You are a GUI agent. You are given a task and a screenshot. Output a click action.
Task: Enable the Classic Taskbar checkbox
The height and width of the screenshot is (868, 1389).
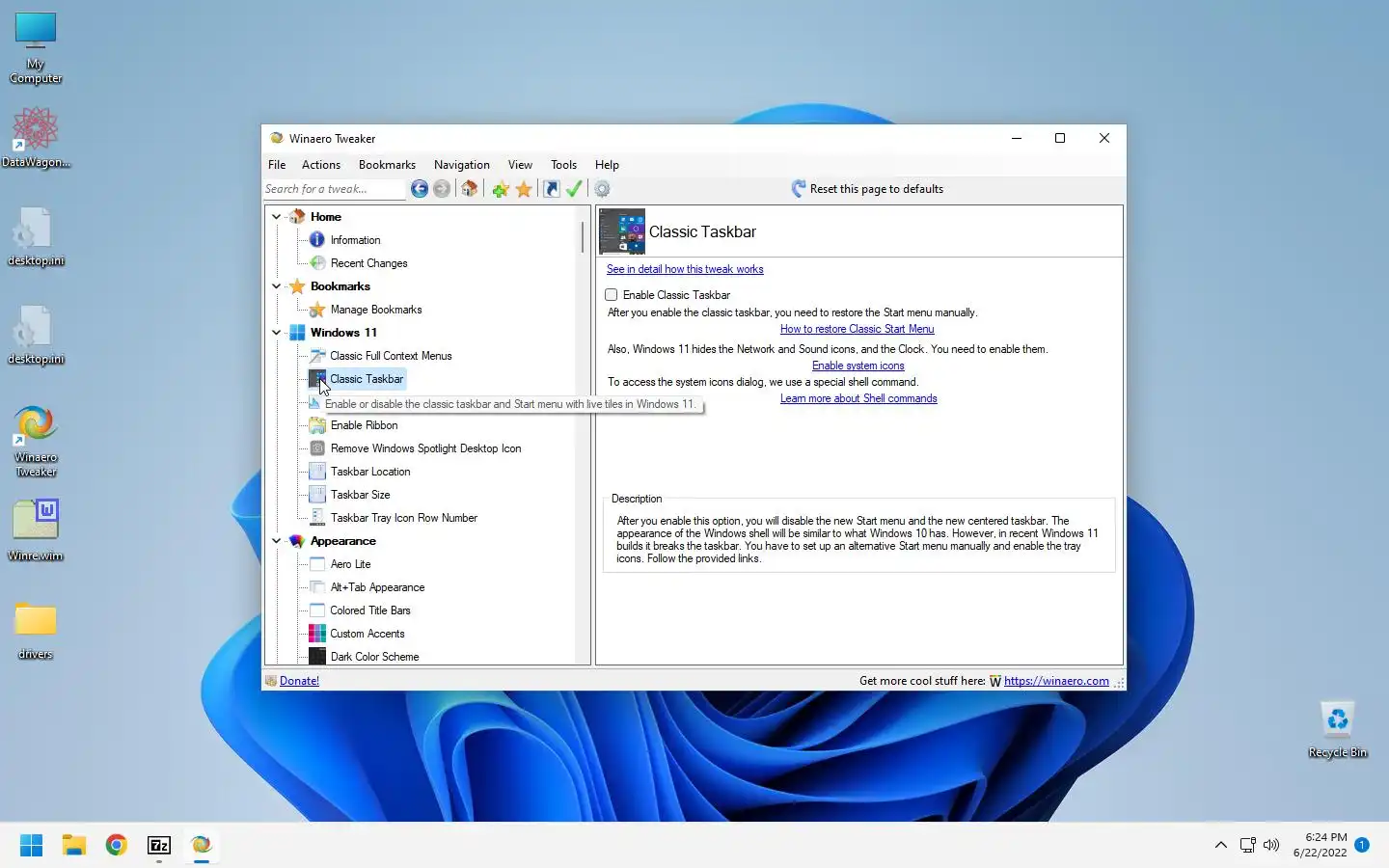point(612,295)
